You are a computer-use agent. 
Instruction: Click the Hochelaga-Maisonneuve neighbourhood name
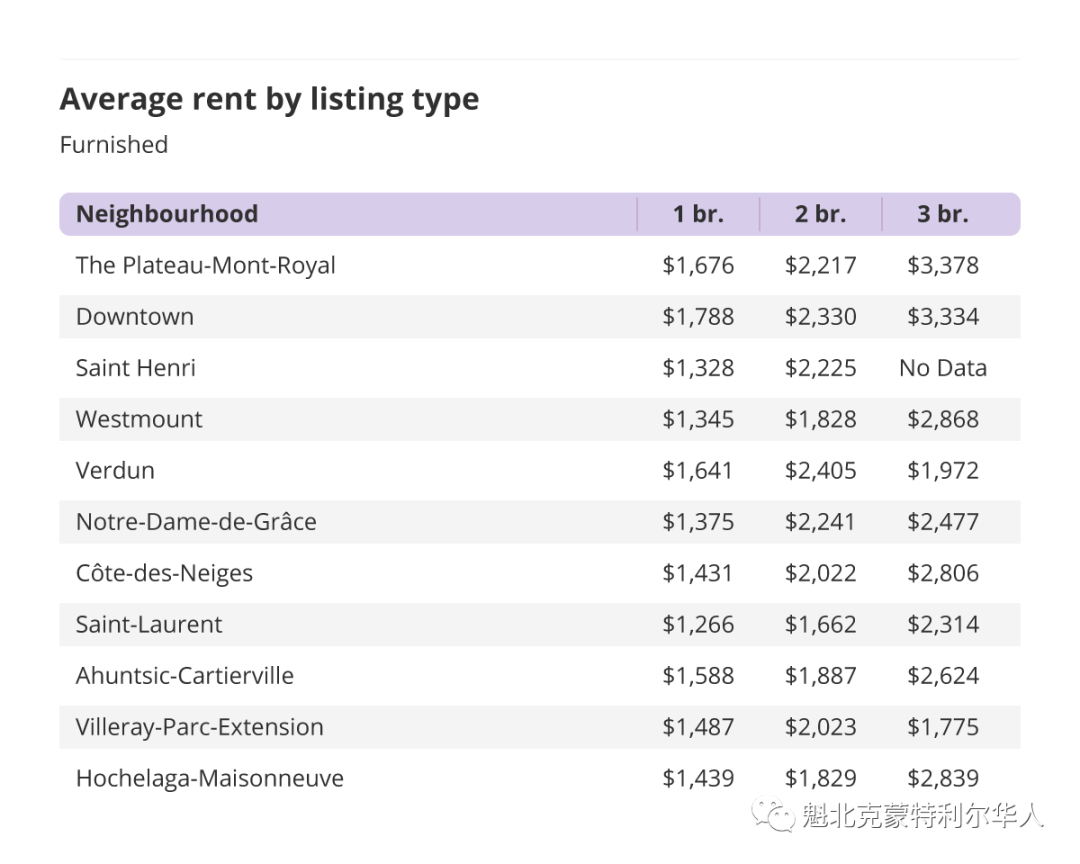[x=210, y=778]
